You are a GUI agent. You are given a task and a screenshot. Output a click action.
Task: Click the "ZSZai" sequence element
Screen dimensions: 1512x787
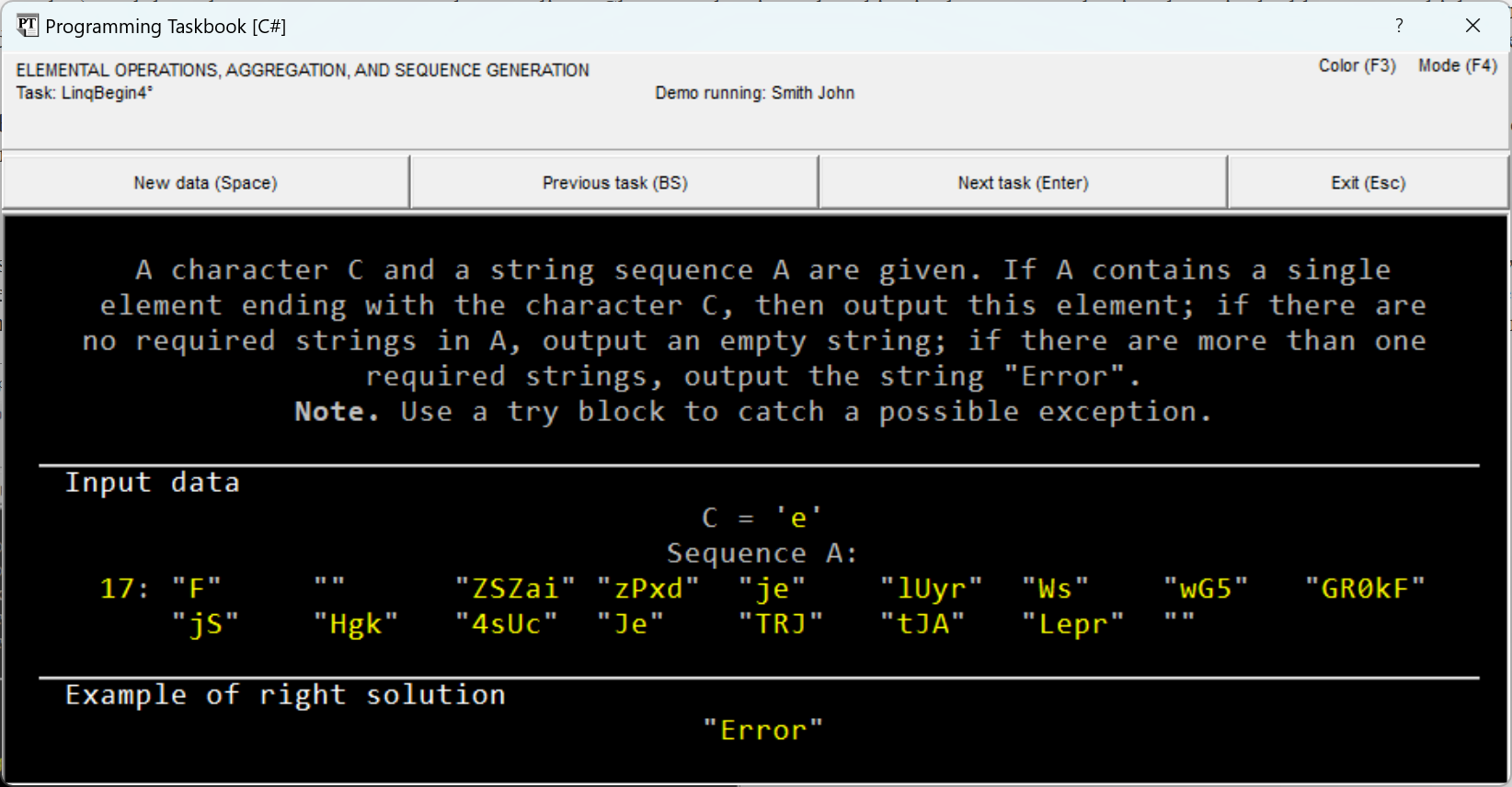click(x=515, y=588)
